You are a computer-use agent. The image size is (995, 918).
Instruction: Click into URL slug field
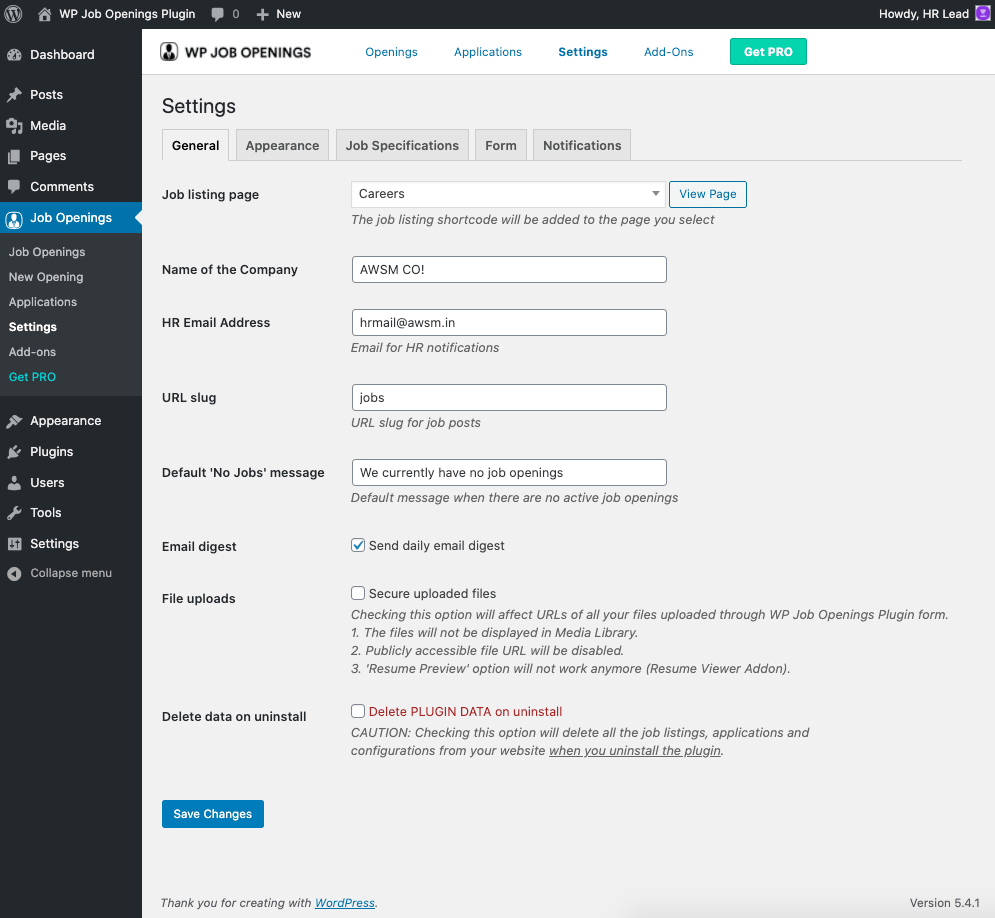(509, 398)
